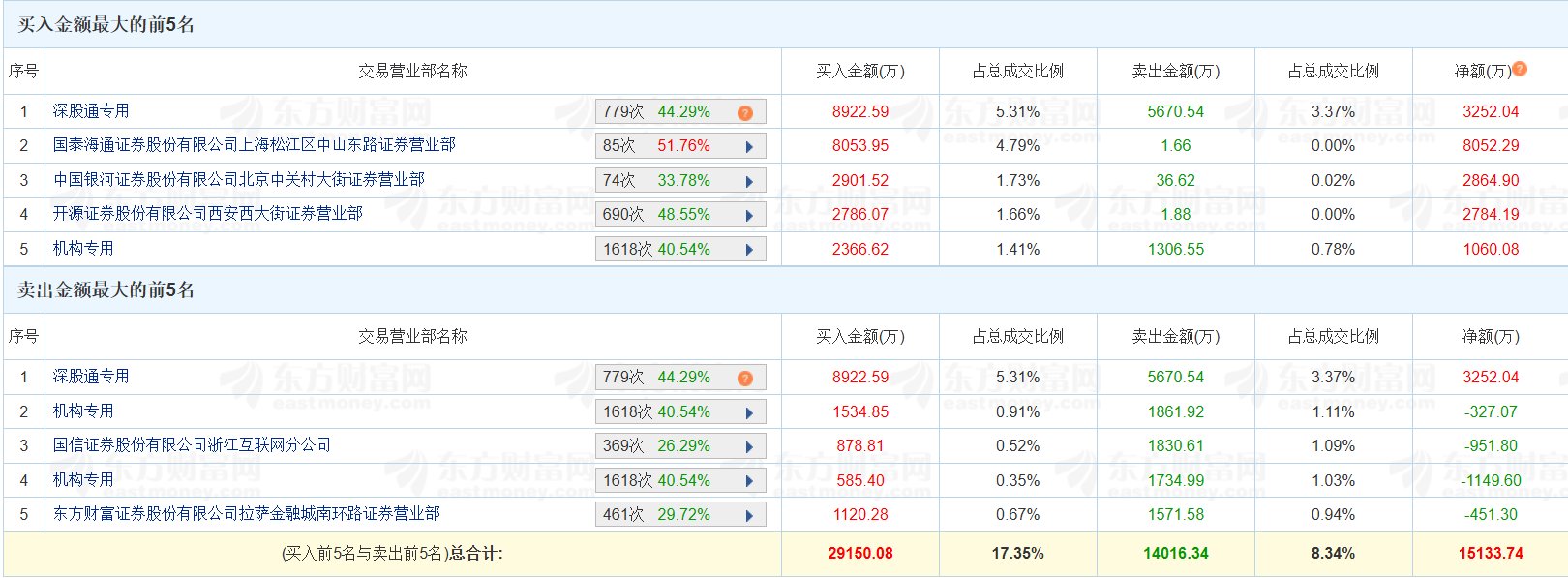
Task: Open 开源证券西安西大街证券营业部 link
Action: [x=207, y=214]
